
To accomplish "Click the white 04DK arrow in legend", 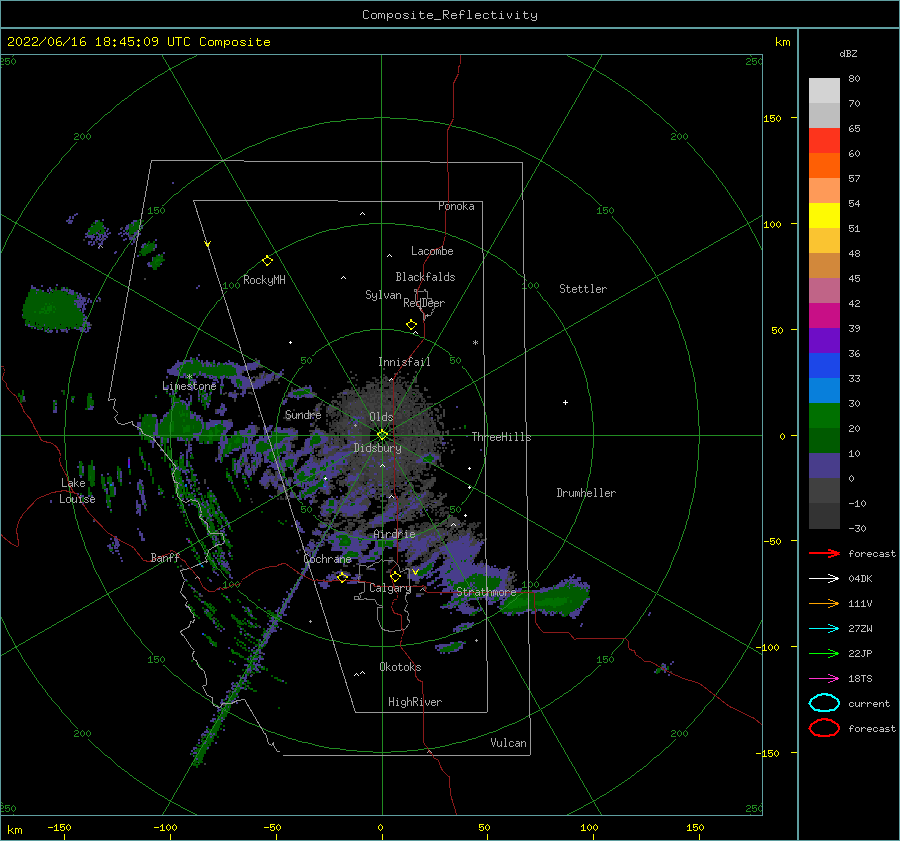I will click(x=824, y=578).
